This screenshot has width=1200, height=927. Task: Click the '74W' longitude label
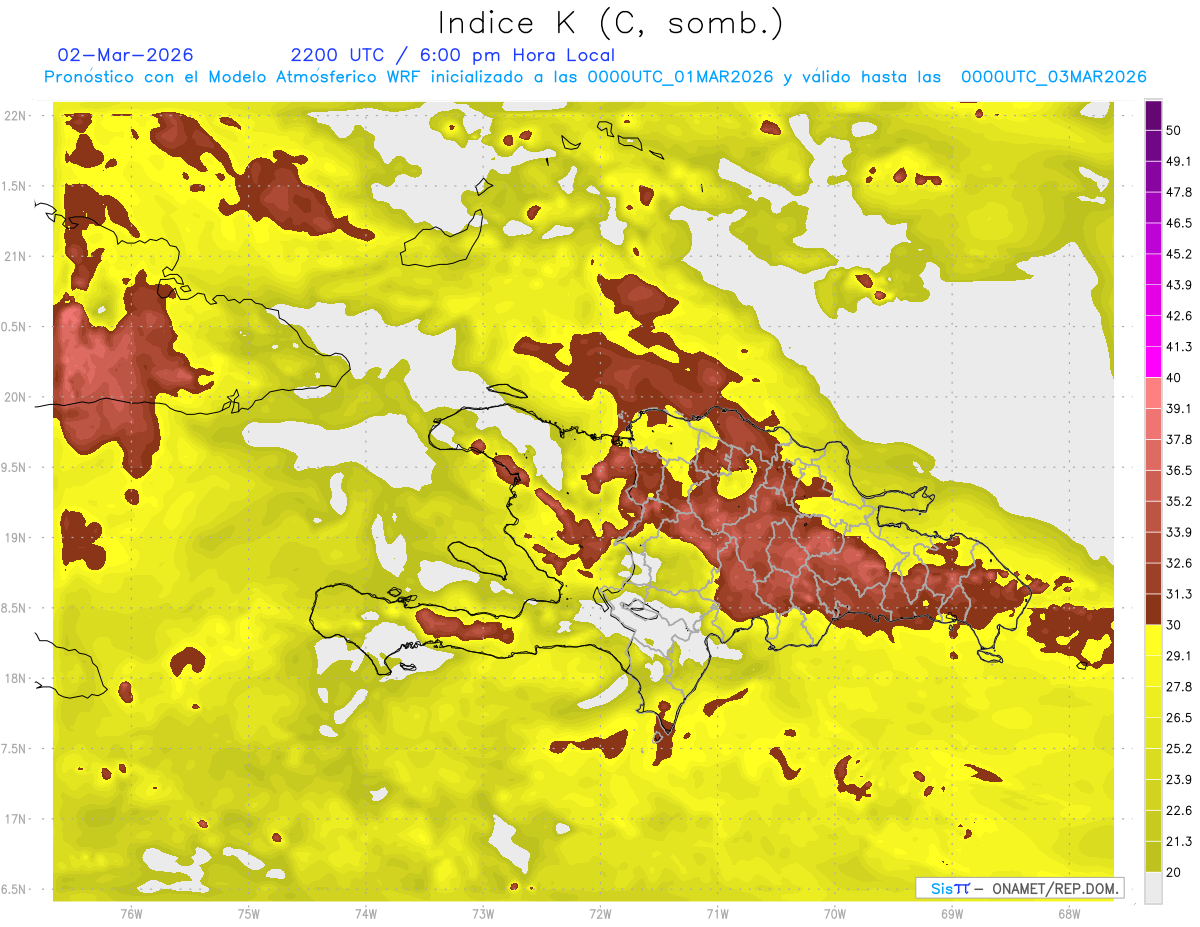(366, 914)
